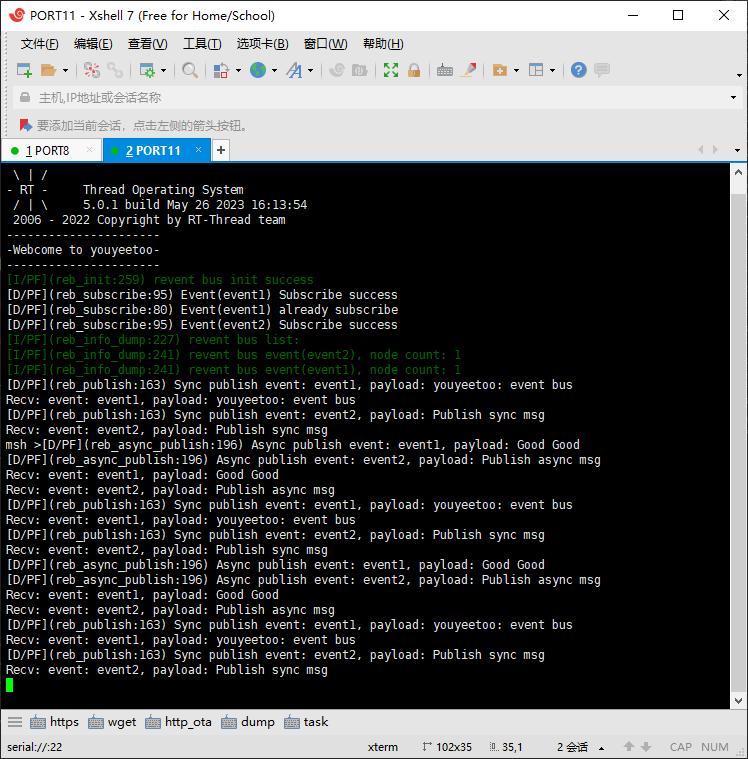Screen dimensions: 748x759
Task: Close the PORT11 tab
Action: pyautogui.click(x=198, y=150)
